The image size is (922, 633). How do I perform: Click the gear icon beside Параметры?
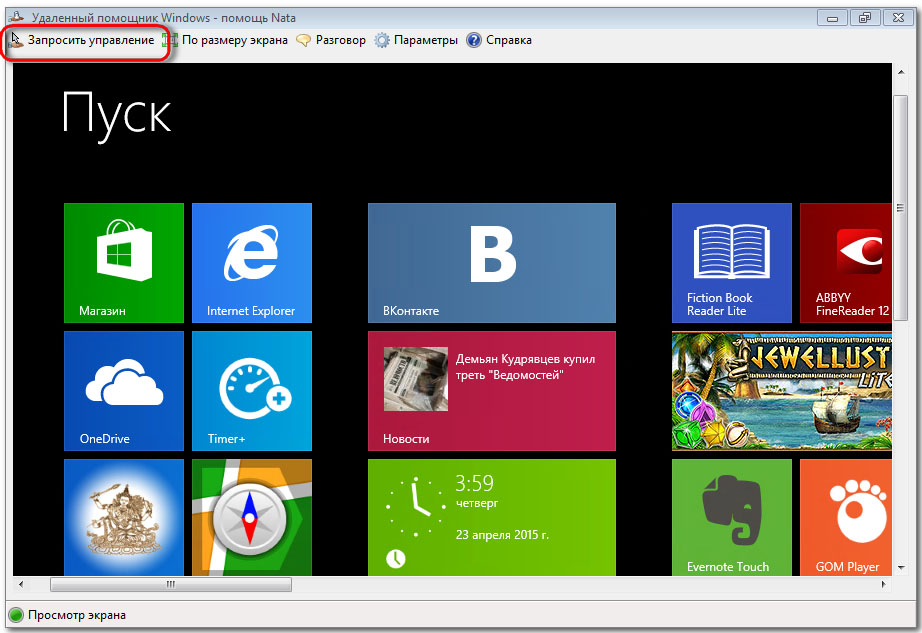pos(382,40)
